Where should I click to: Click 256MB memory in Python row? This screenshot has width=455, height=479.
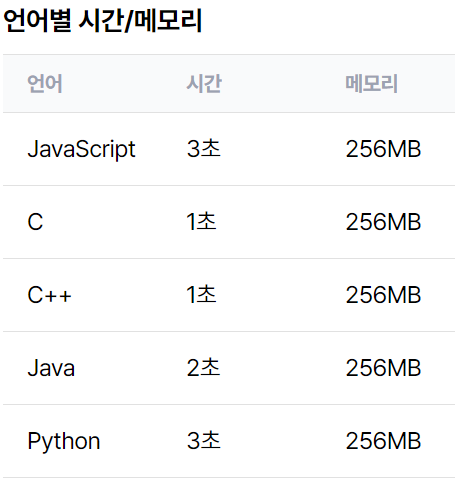click(x=383, y=441)
